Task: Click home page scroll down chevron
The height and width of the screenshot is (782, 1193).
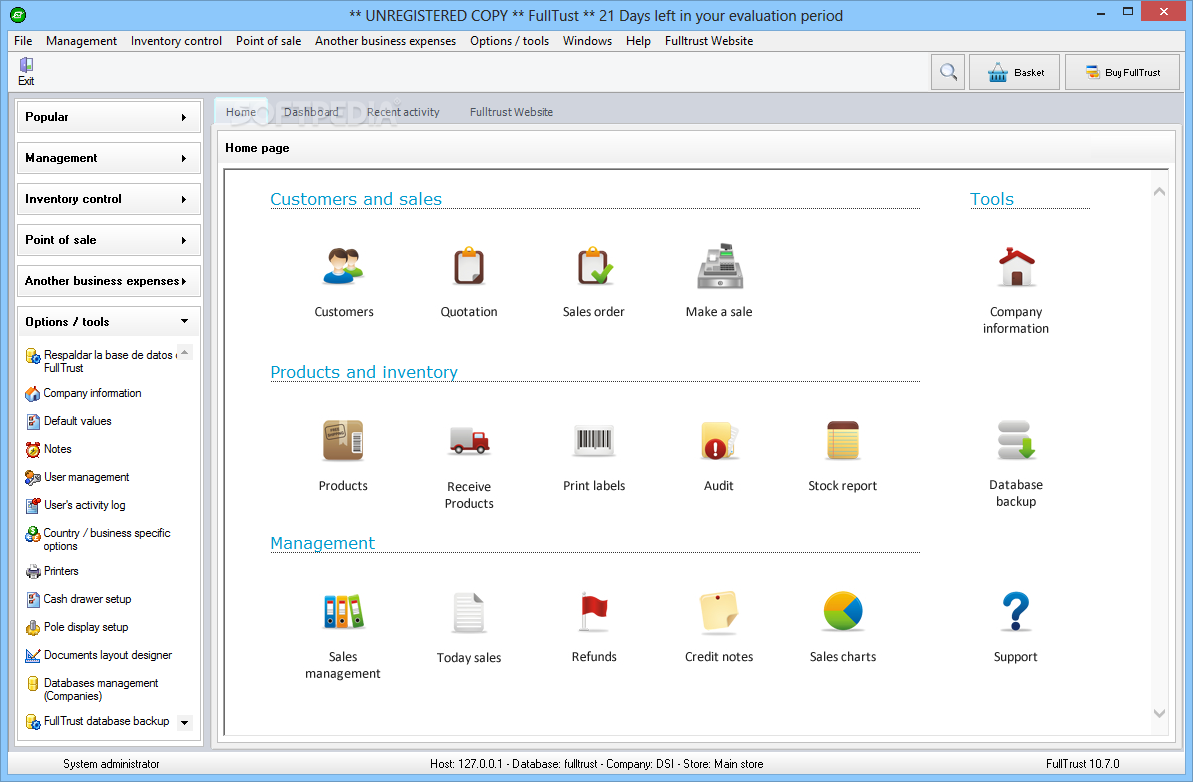Action: [1160, 714]
